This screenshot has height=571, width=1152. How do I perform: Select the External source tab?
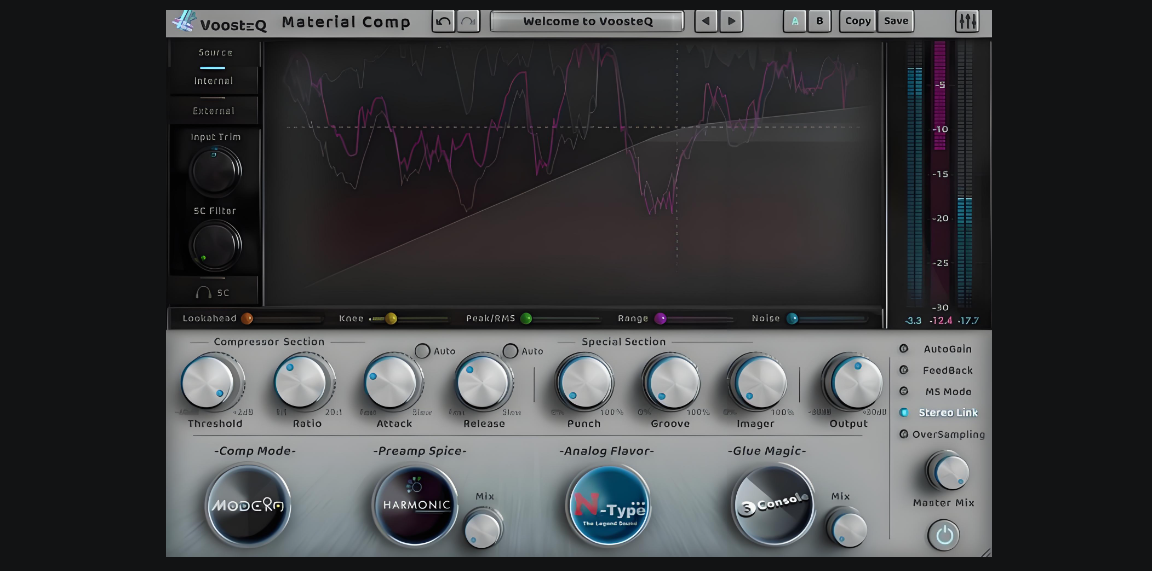click(214, 111)
